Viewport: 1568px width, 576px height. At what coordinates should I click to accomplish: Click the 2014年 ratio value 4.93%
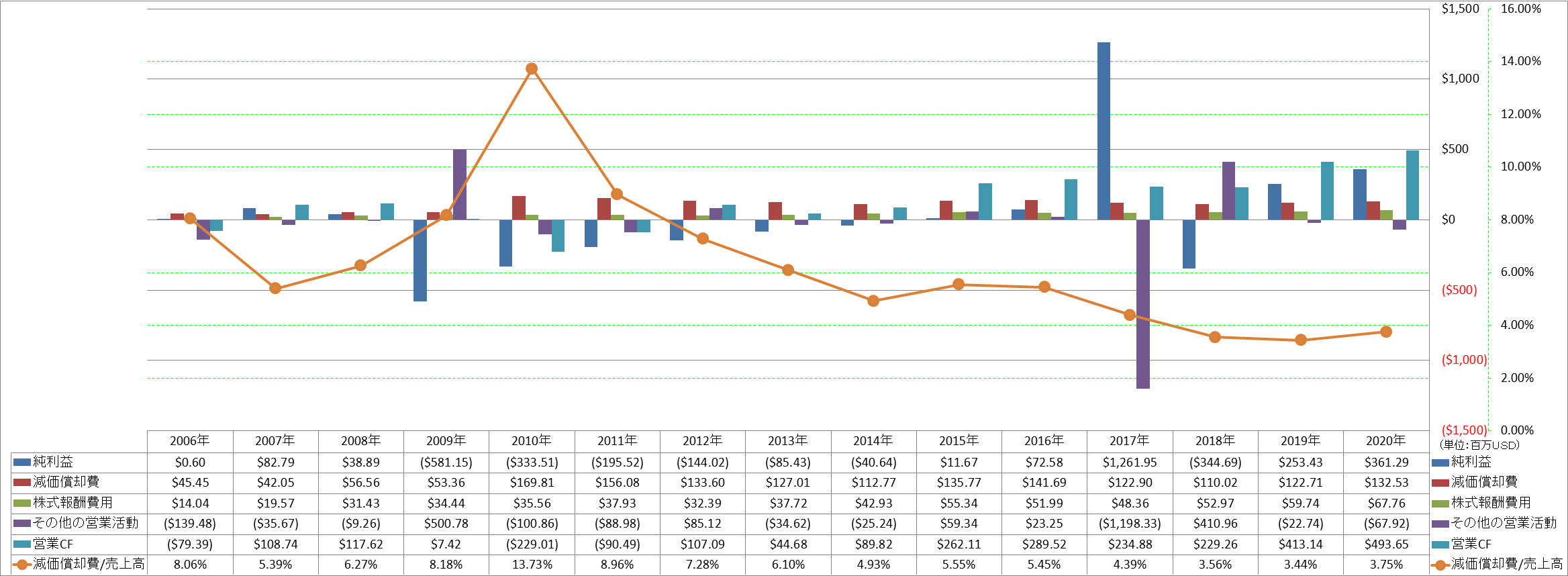(873, 565)
